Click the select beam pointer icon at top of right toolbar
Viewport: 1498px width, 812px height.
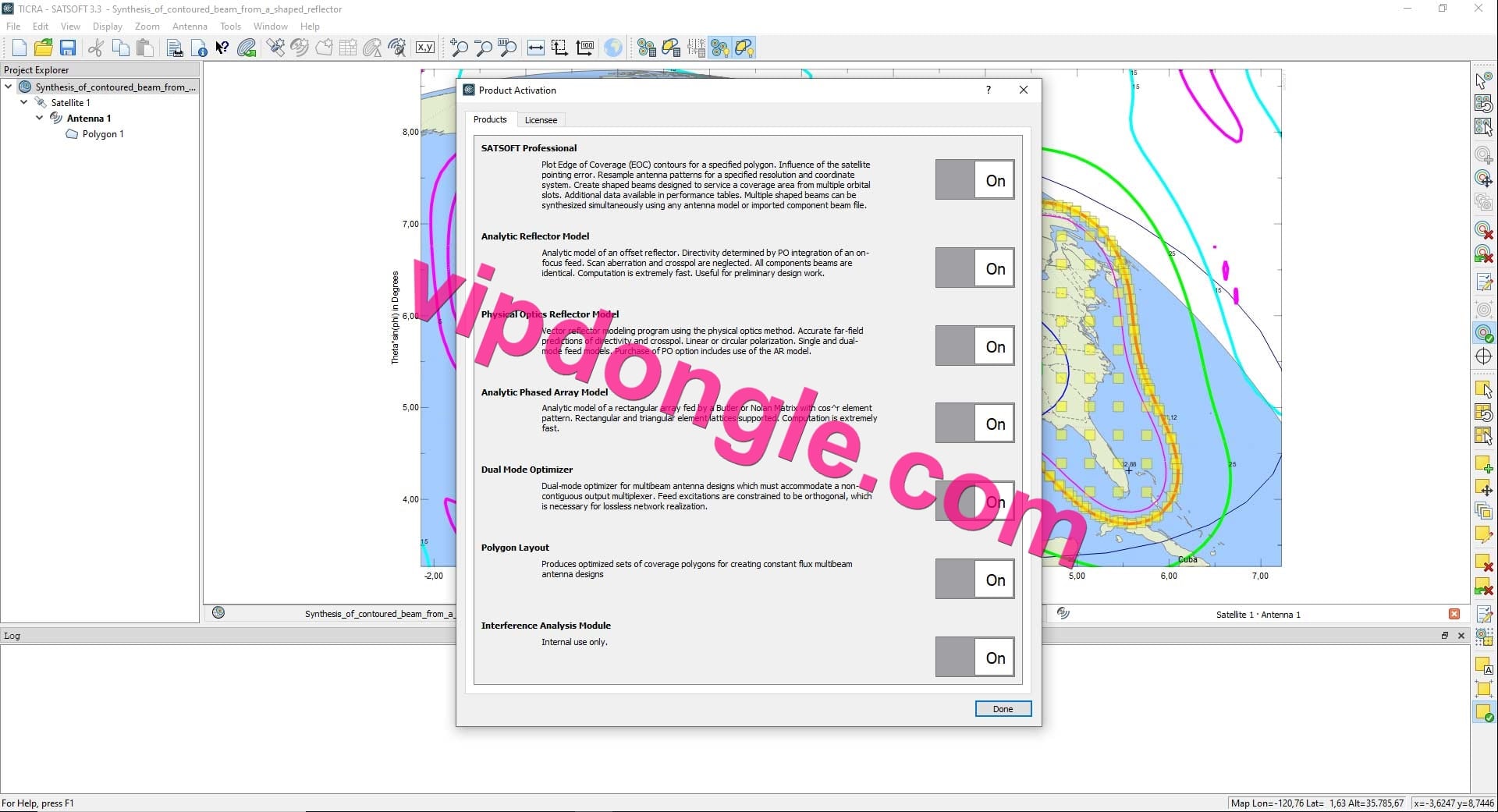pyautogui.click(x=1483, y=80)
